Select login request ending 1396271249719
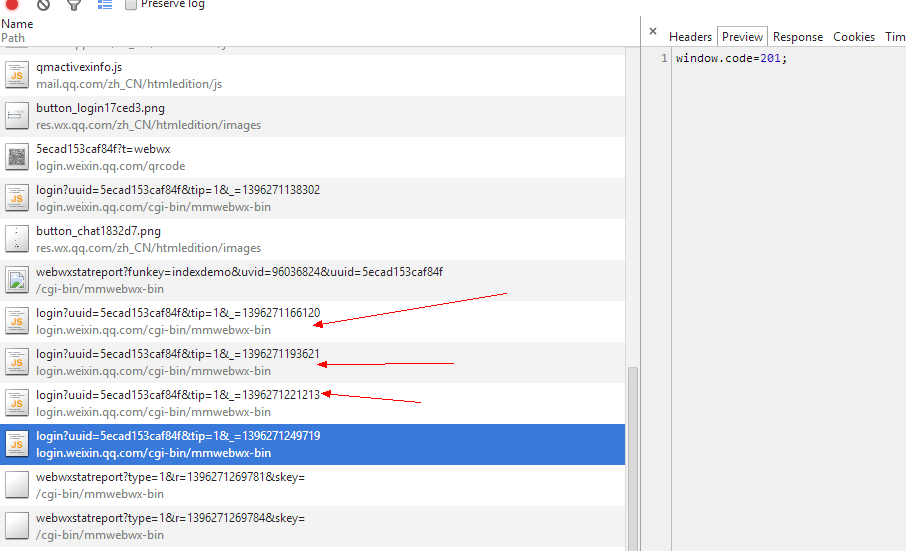Screen dimensions: 906x551 [x=312, y=444]
